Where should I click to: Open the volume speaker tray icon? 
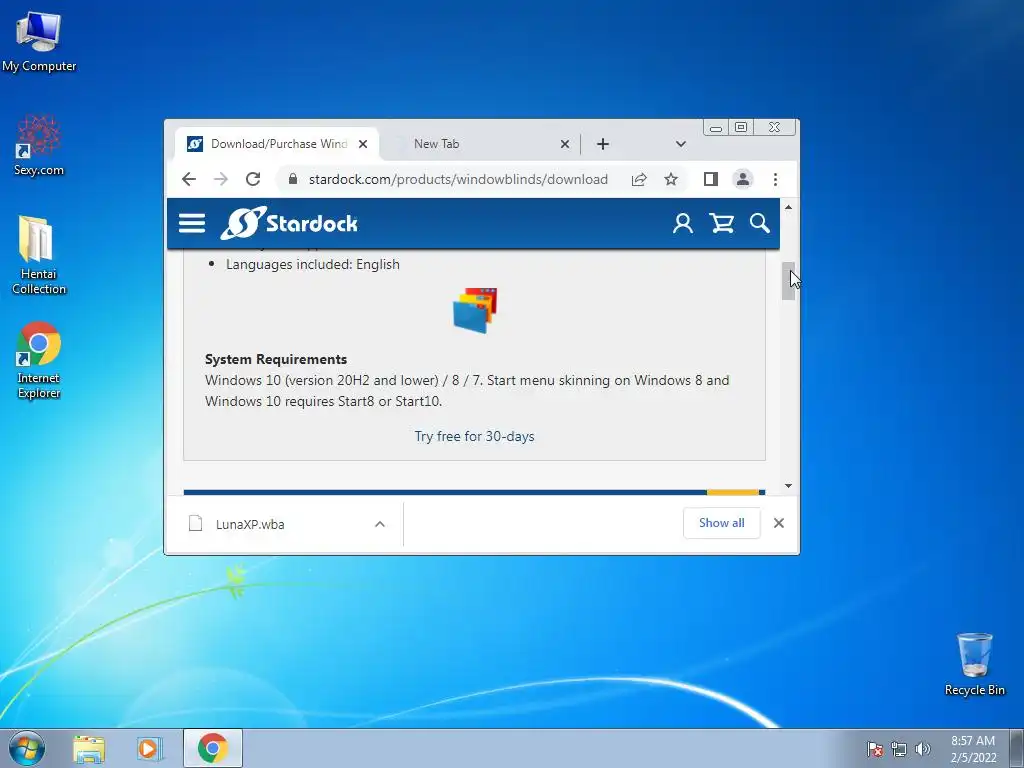pos(923,749)
